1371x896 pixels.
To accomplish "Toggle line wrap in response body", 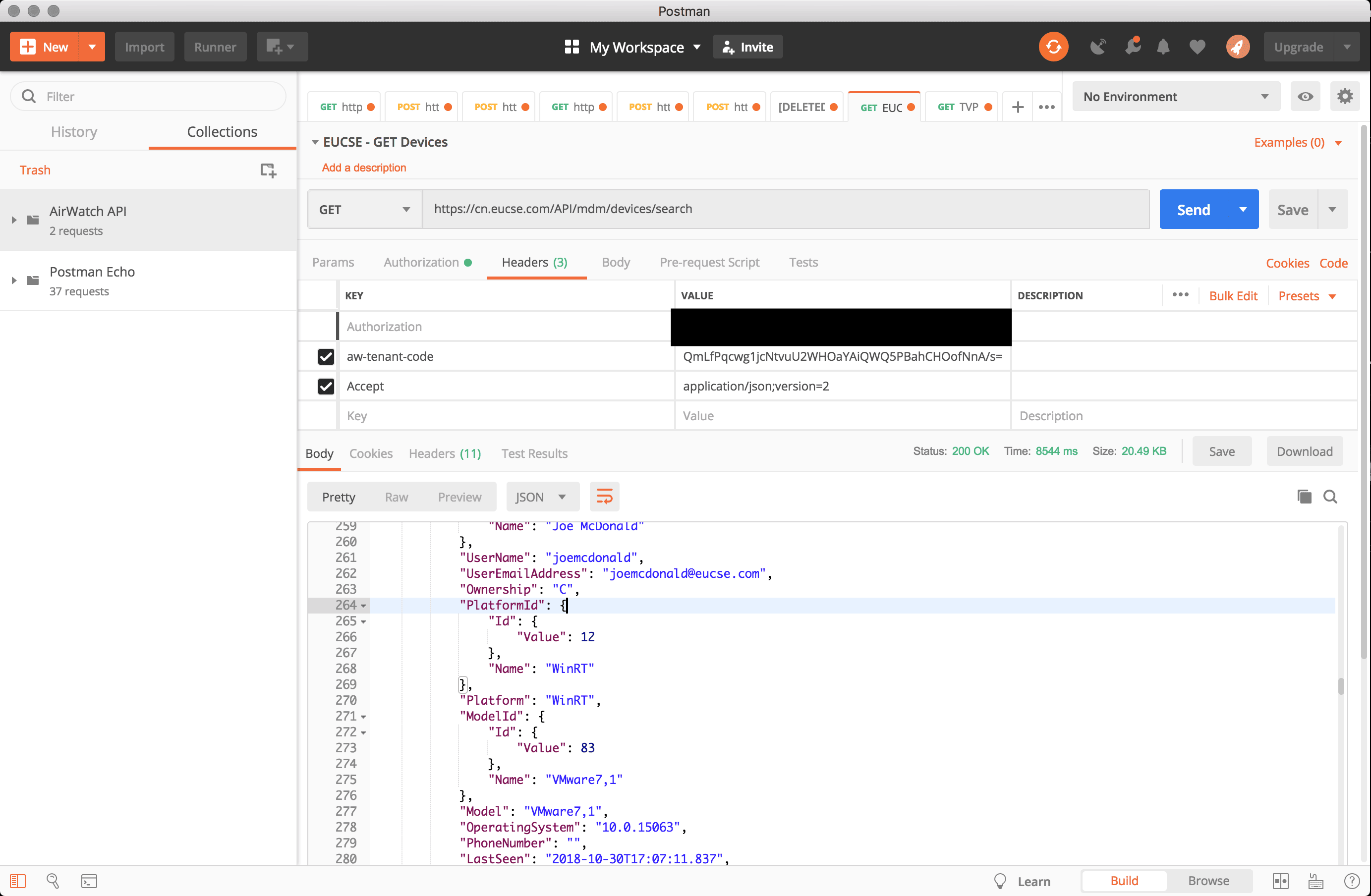I will tap(604, 497).
